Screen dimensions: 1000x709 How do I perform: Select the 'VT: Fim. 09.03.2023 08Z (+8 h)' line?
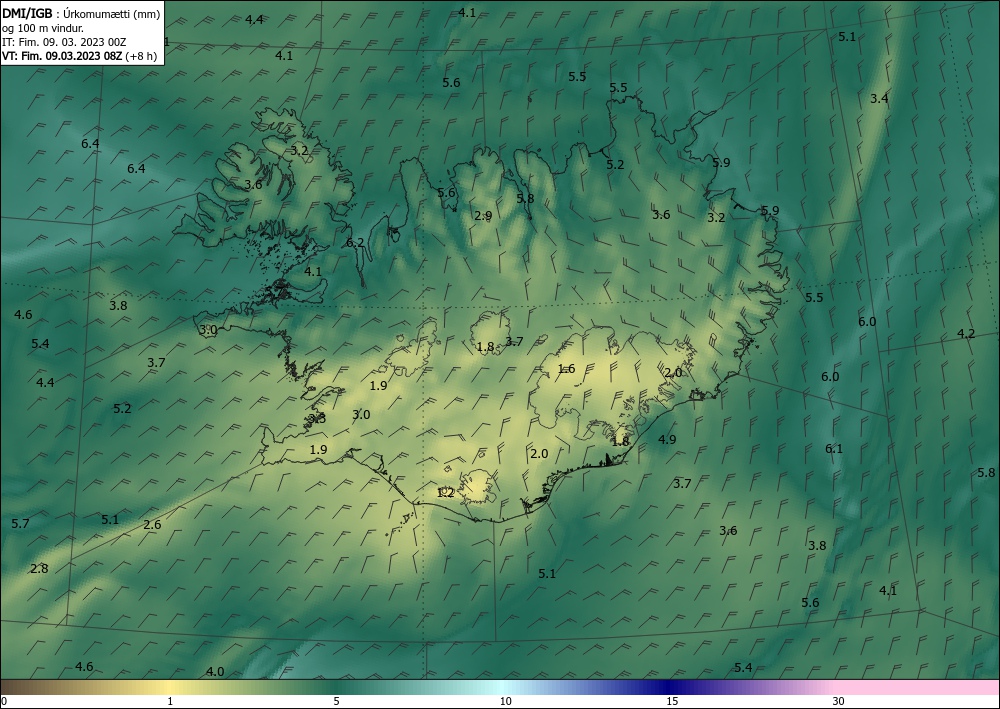[x=80, y=56]
